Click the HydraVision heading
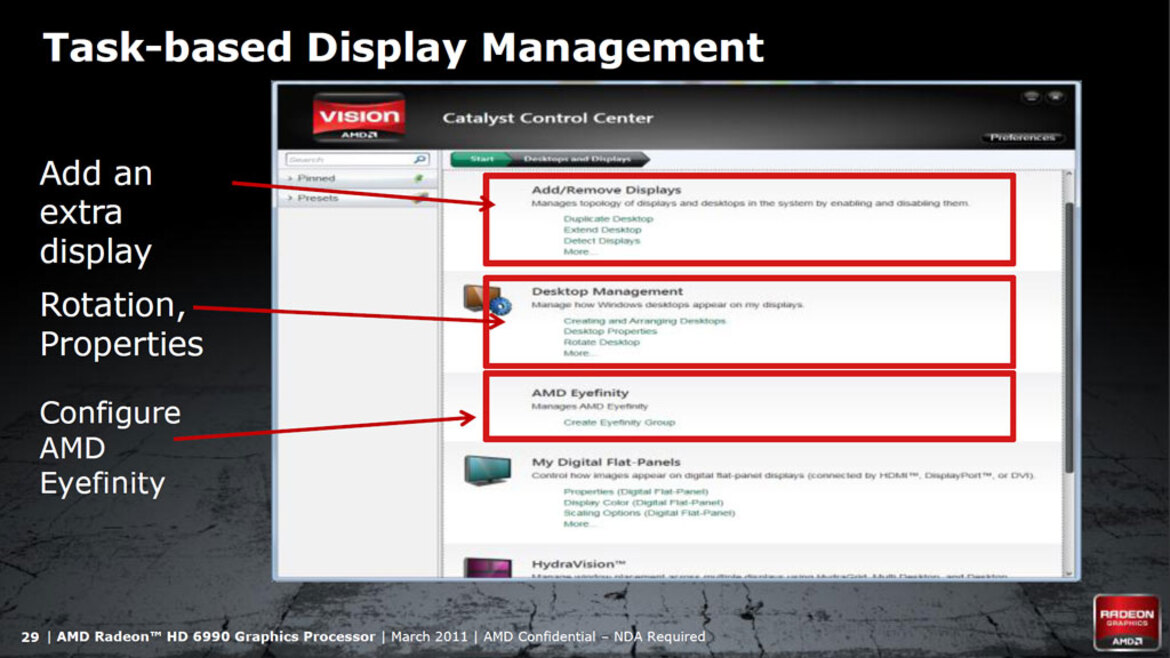The image size is (1170, 658). [x=578, y=564]
